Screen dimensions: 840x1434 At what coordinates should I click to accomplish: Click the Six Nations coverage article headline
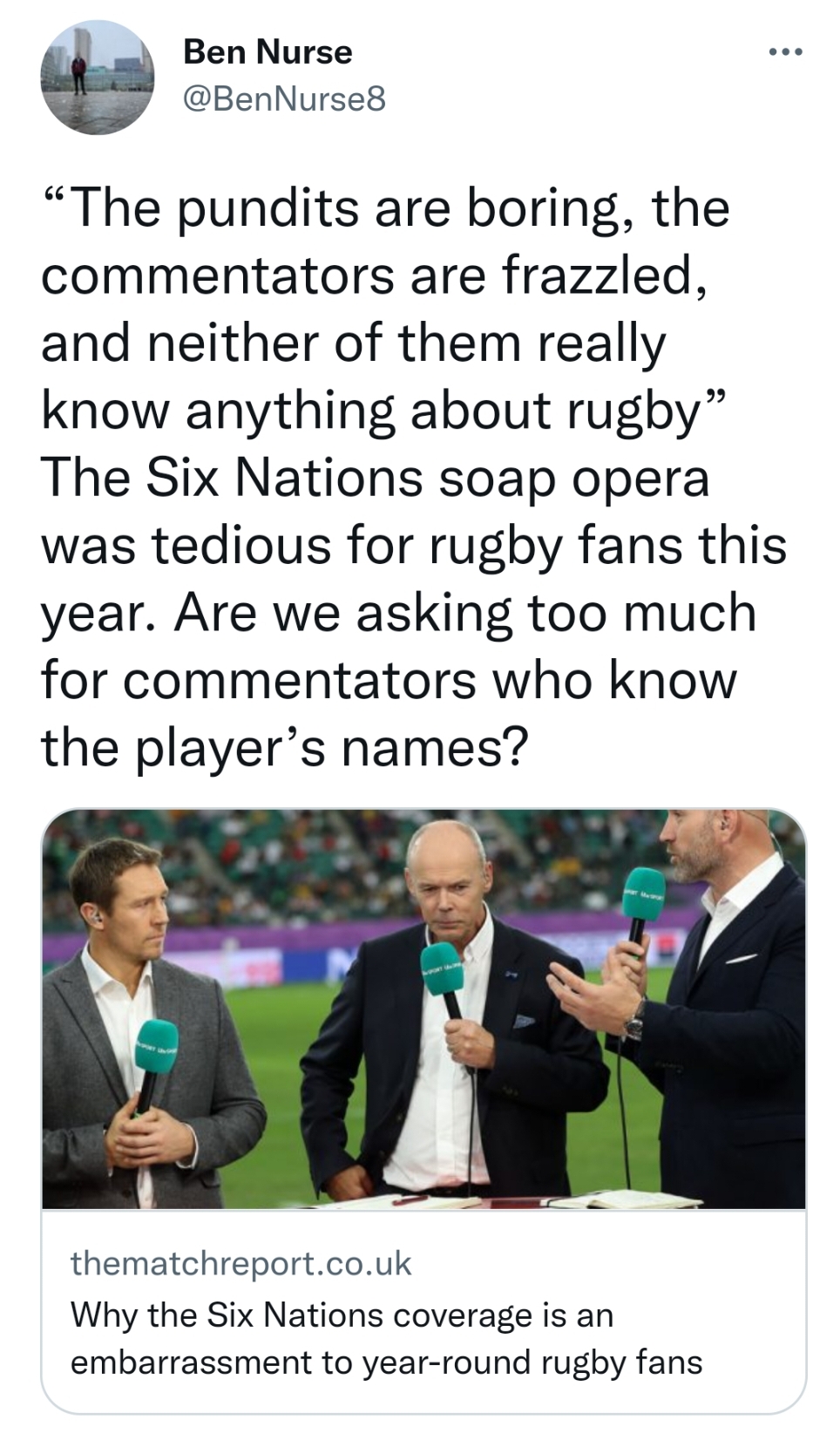click(x=386, y=1338)
